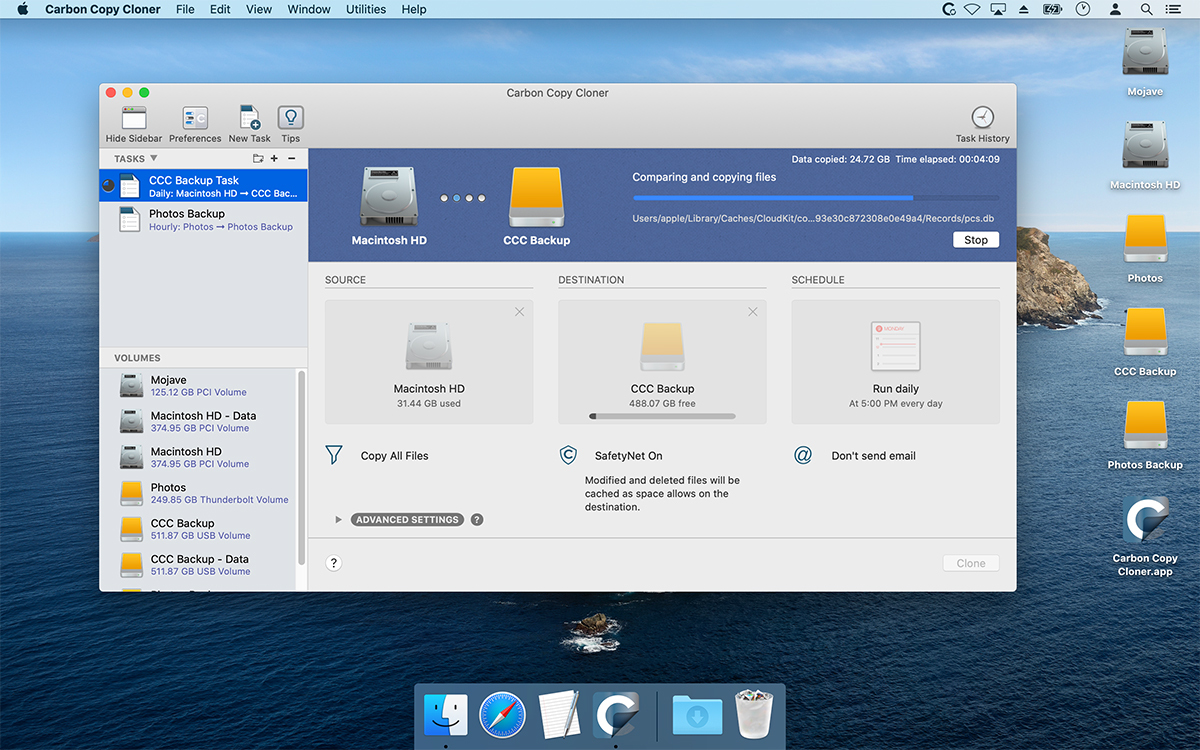This screenshot has height=750, width=1200.
Task: Open the Macintosh HD source selector
Action: pos(429,362)
